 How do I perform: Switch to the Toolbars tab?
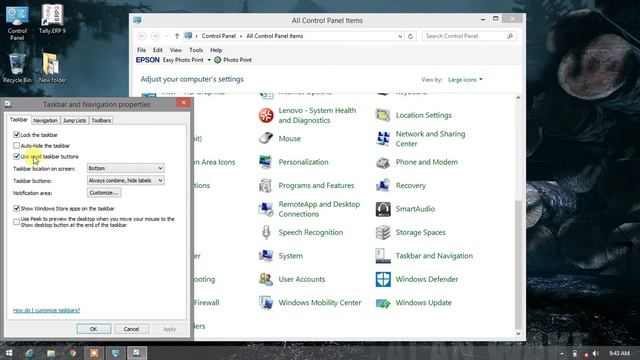(101, 120)
